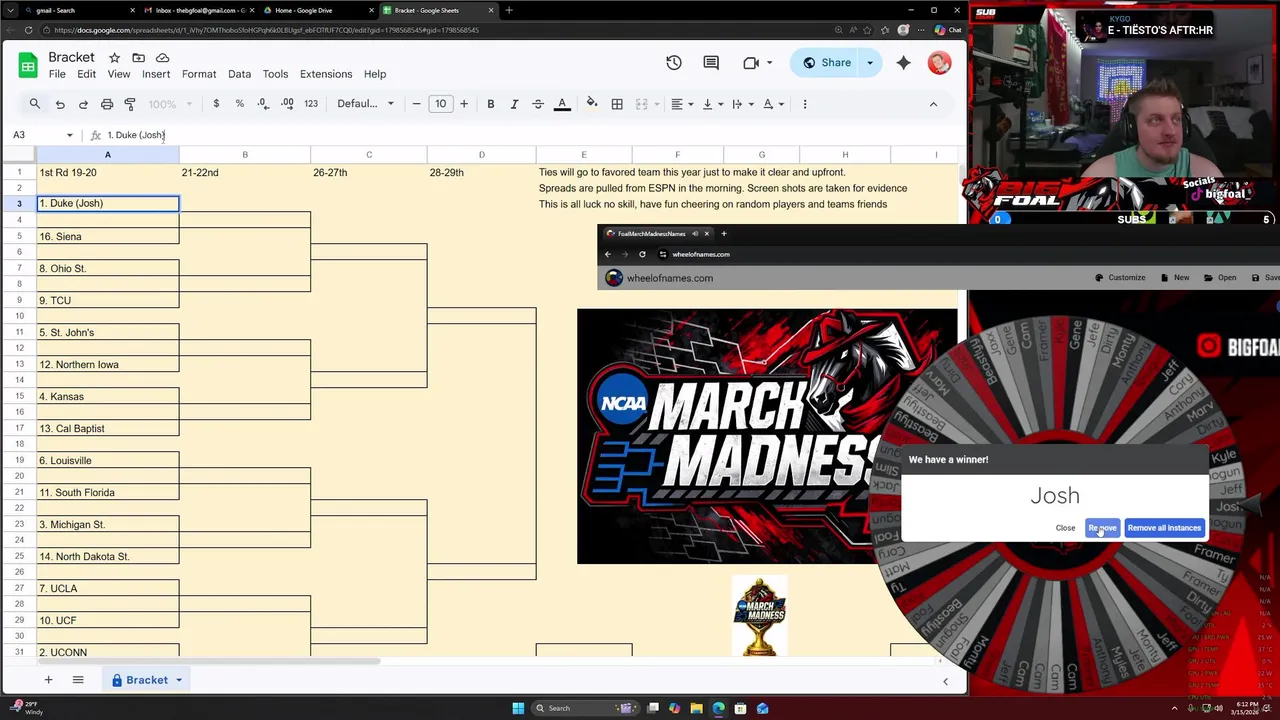Show the all sheets list
The width and height of the screenshot is (1280, 720).
click(x=78, y=680)
